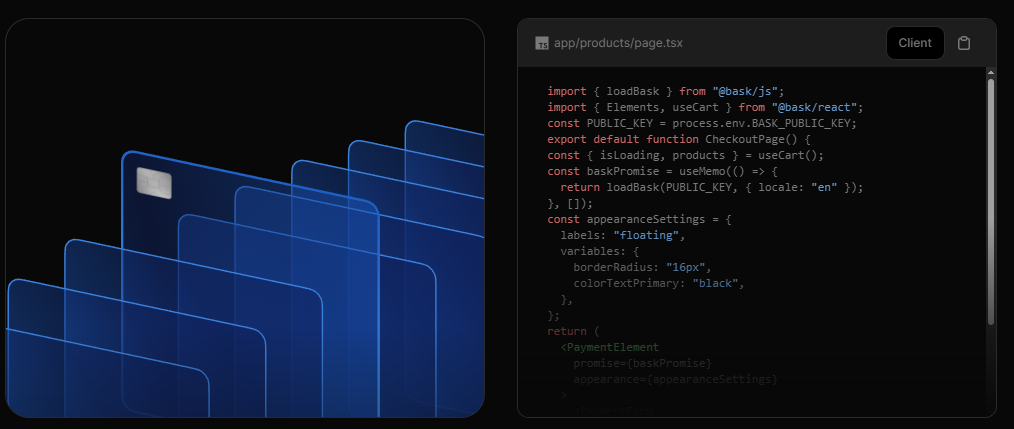Click the code panel vertical scrollbar
1014x429 pixels.
pyautogui.click(x=991, y=202)
